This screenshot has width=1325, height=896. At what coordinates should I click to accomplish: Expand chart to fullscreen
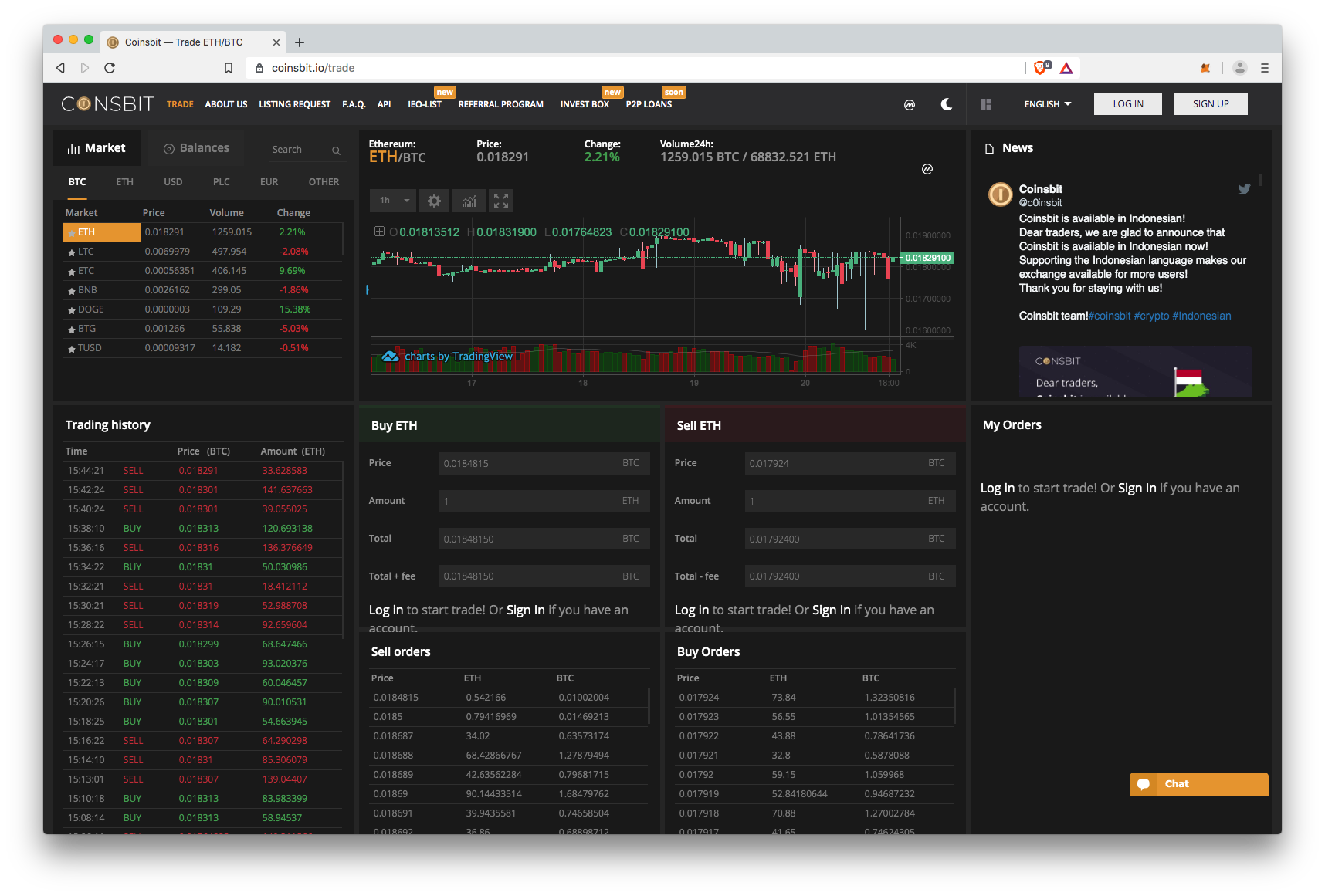coord(501,201)
